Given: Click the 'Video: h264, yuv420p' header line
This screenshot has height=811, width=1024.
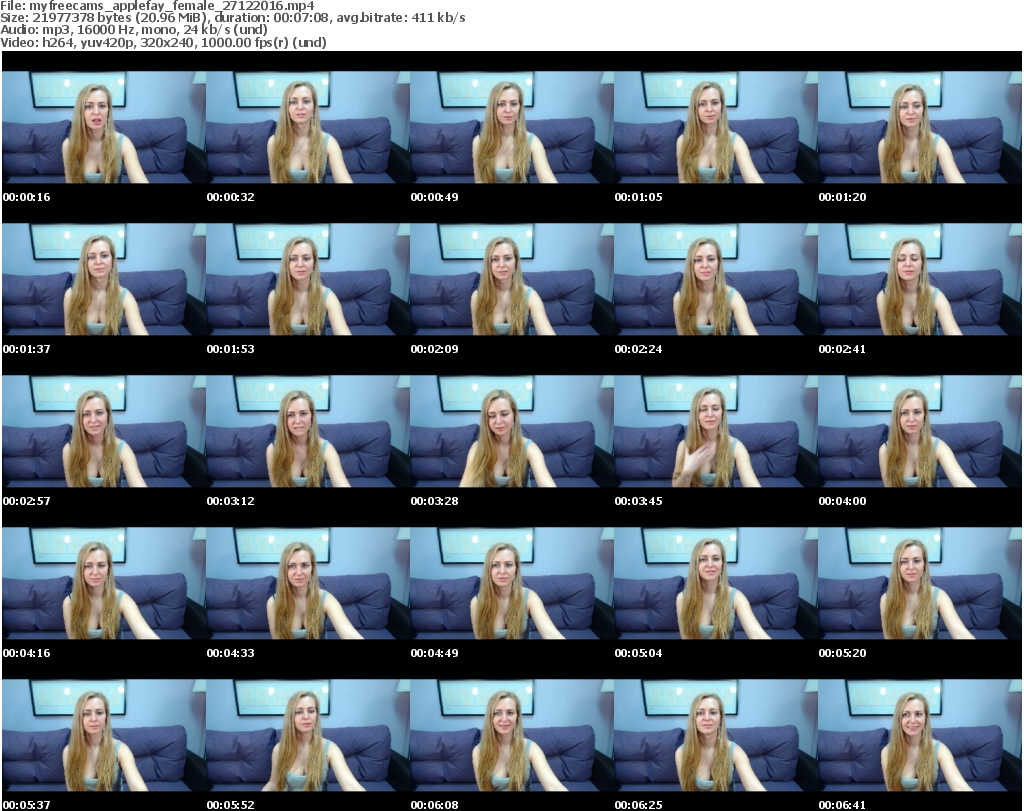Looking at the screenshot, I should (x=163, y=42).
